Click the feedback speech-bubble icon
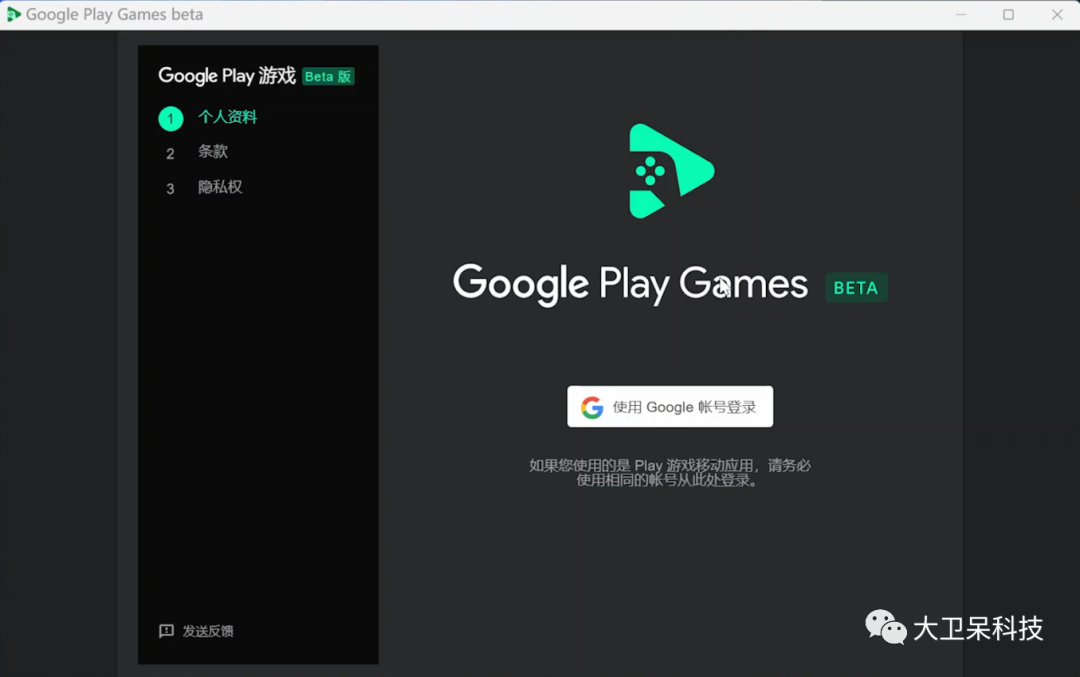Image resolution: width=1080 pixels, height=677 pixels. coord(166,631)
